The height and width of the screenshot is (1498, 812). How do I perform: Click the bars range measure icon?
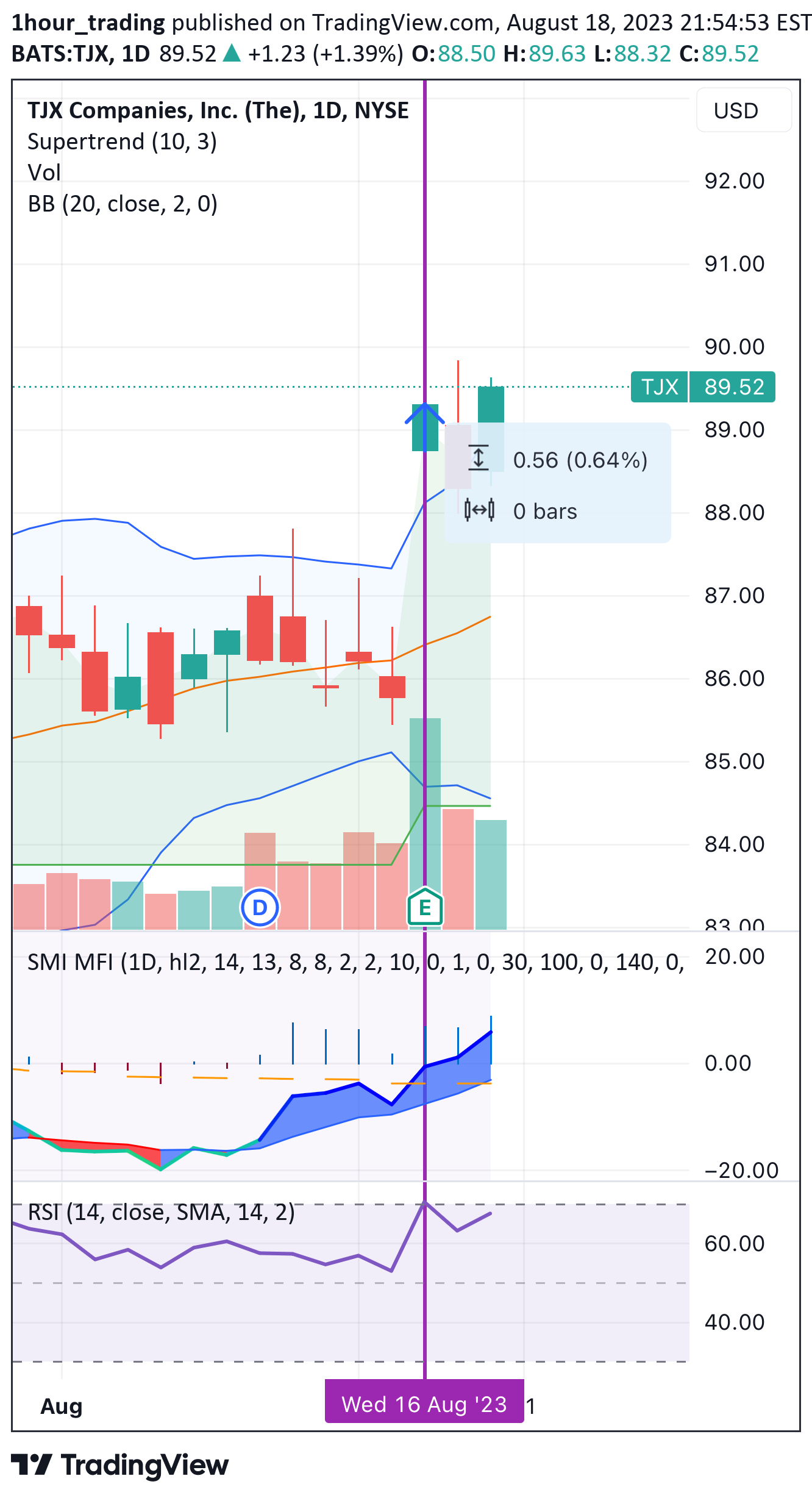[479, 510]
